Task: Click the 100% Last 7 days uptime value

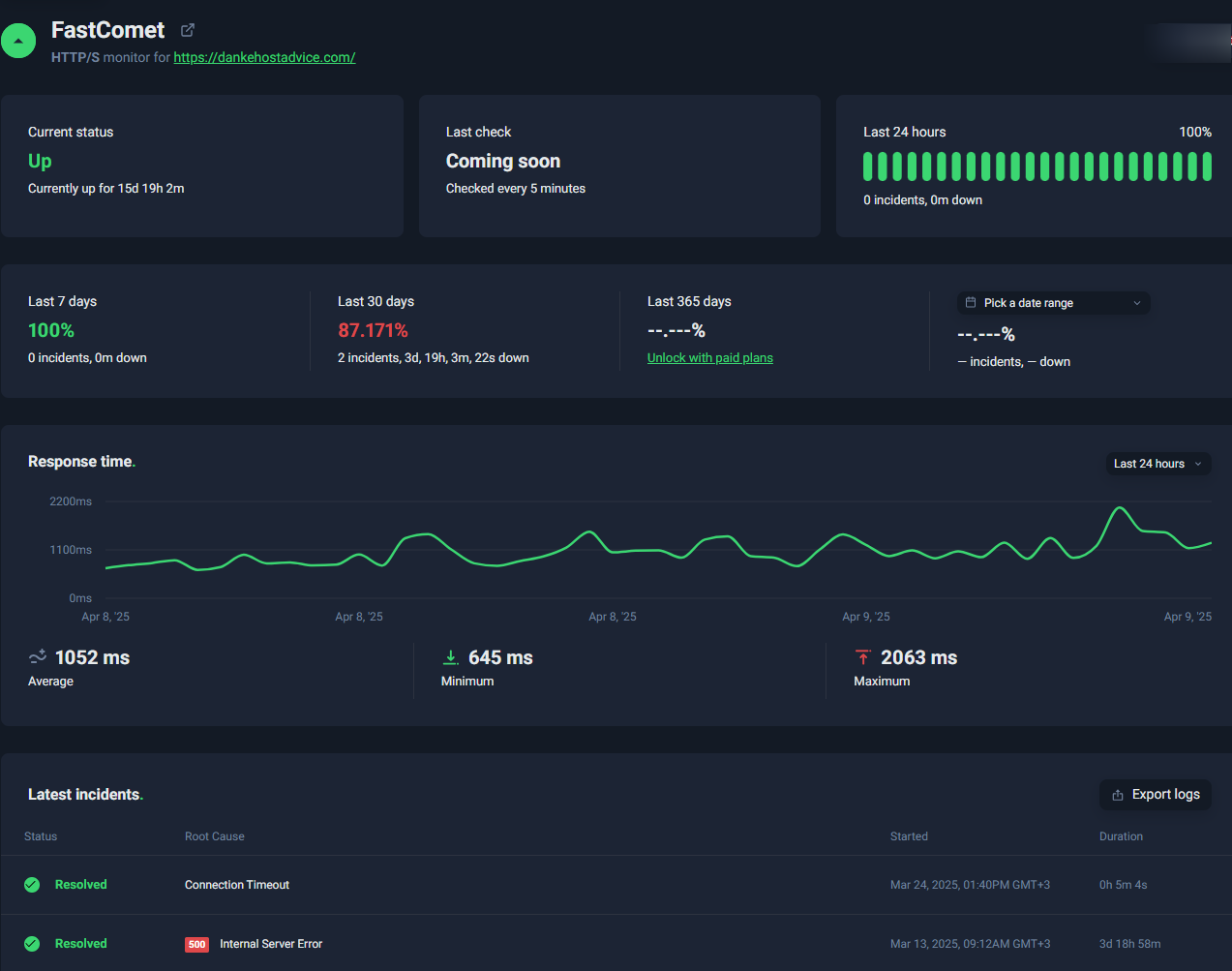Action: pyautogui.click(x=51, y=330)
